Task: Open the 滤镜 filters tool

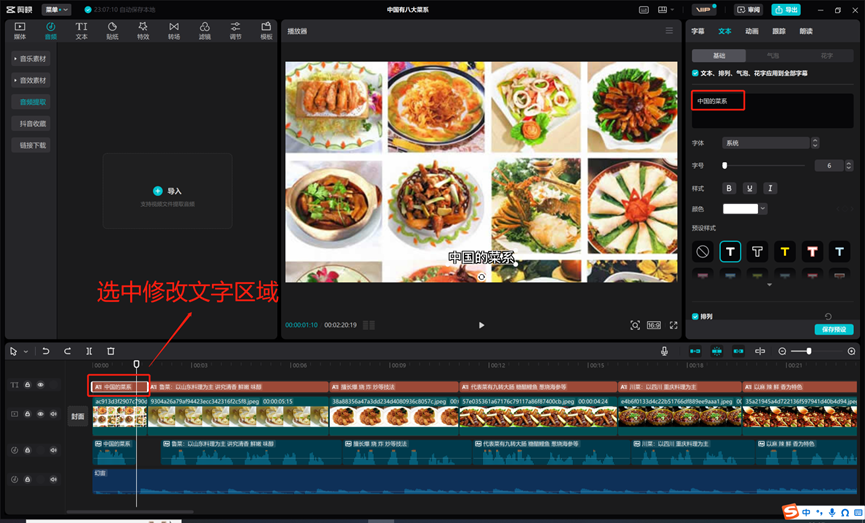Action: (x=205, y=31)
